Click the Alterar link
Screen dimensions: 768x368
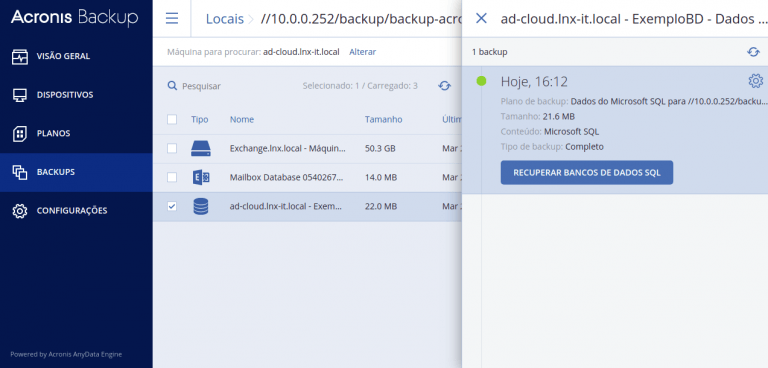[x=362, y=51]
